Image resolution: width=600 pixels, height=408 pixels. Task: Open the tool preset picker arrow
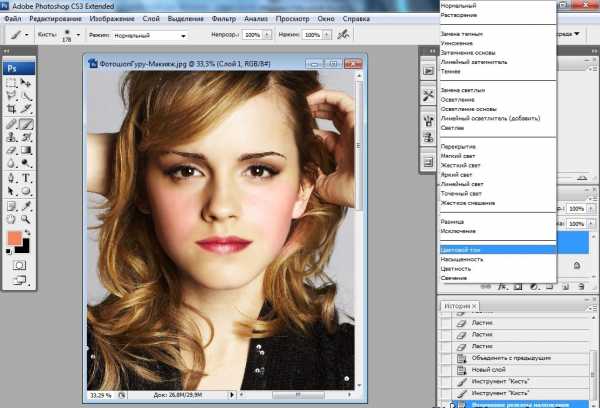27,35
